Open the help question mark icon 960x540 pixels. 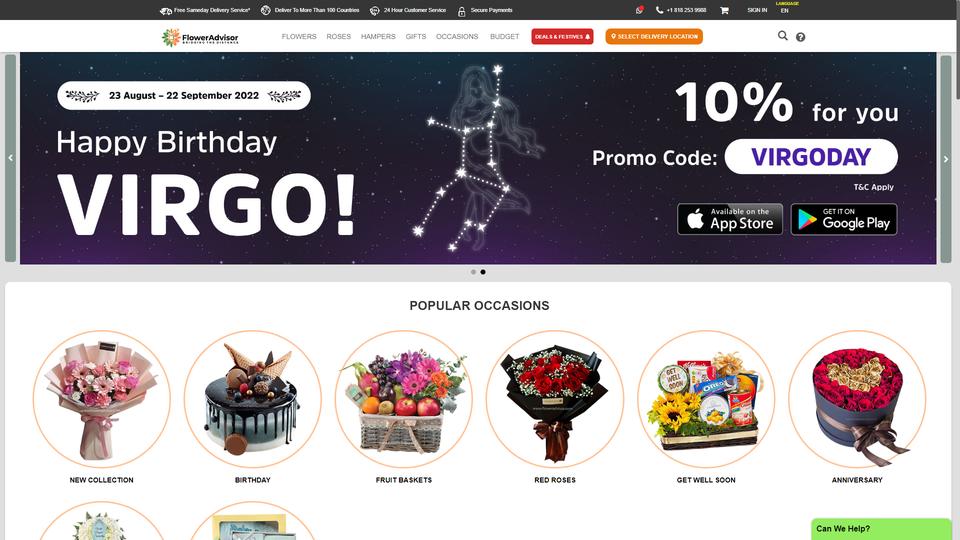tap(800, 37)
